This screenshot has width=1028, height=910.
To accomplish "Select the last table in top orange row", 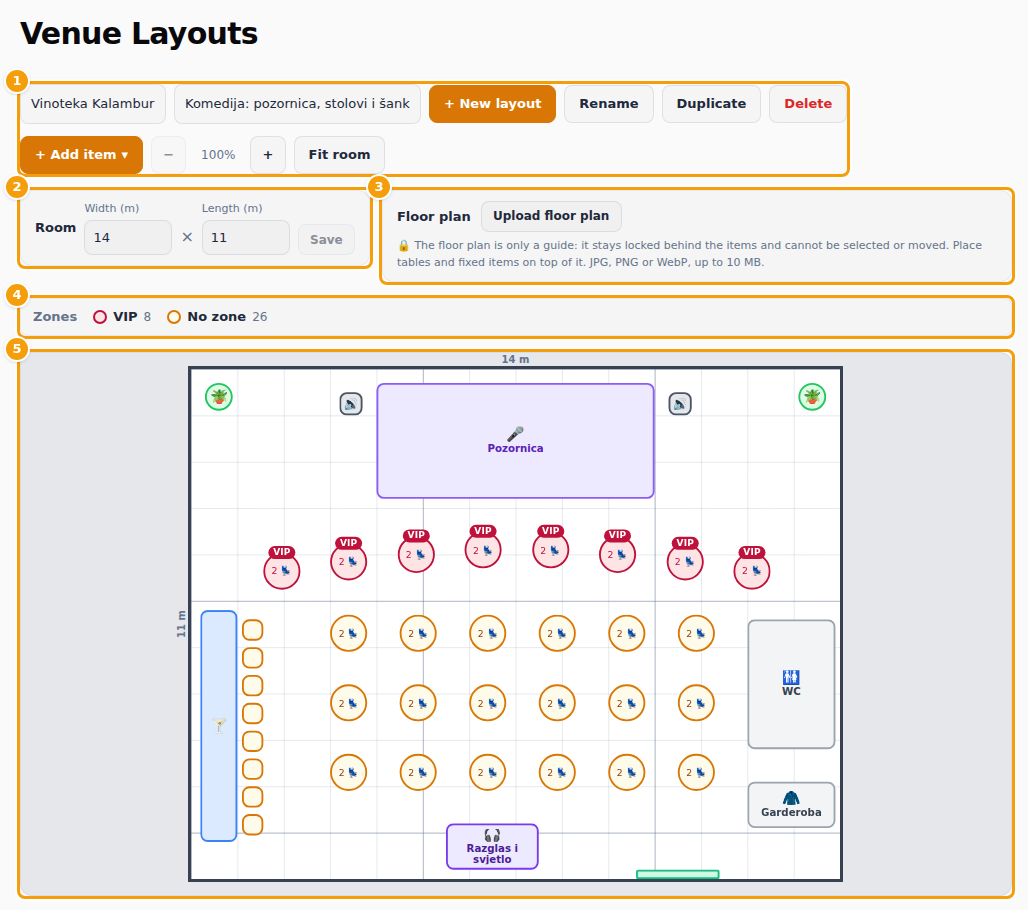I will (x=696, y=633).
